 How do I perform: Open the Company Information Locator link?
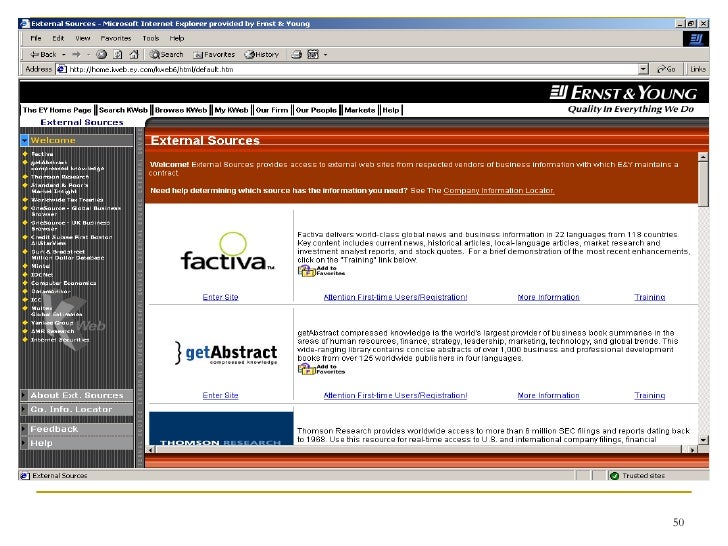point(499,190)
